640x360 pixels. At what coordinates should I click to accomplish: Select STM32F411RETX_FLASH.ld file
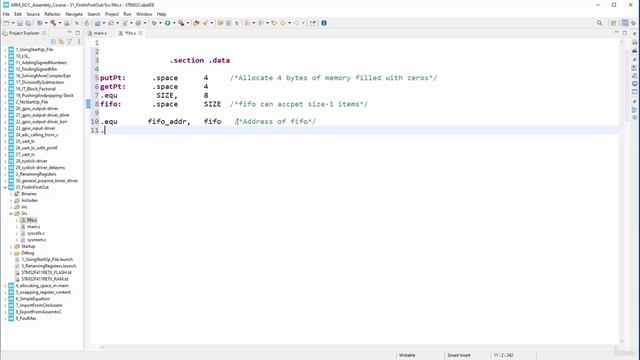tap(46, 273)
